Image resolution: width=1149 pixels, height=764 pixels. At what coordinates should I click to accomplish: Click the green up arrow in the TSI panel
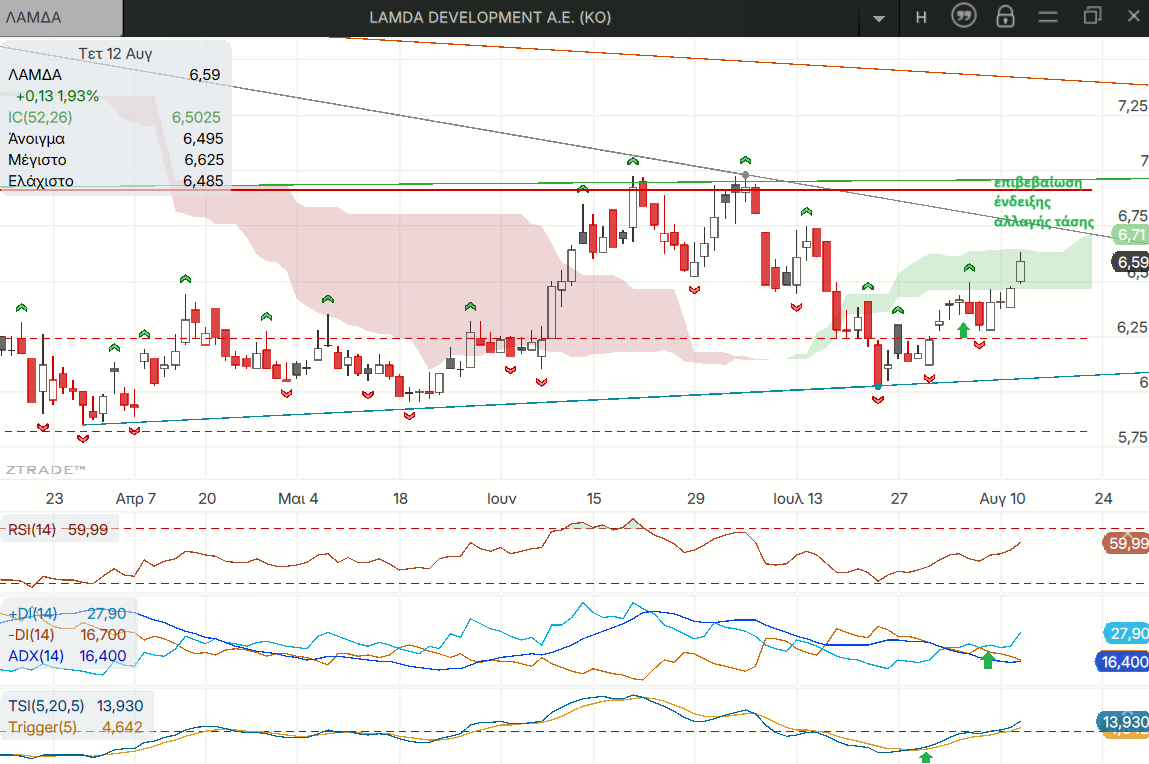coord(926,757)
